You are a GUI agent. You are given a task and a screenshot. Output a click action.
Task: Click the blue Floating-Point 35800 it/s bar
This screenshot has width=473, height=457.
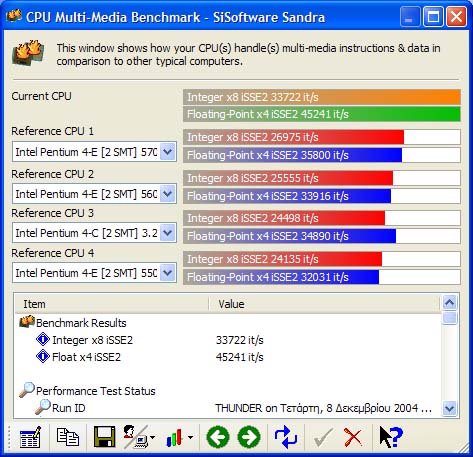click(293, 155)
